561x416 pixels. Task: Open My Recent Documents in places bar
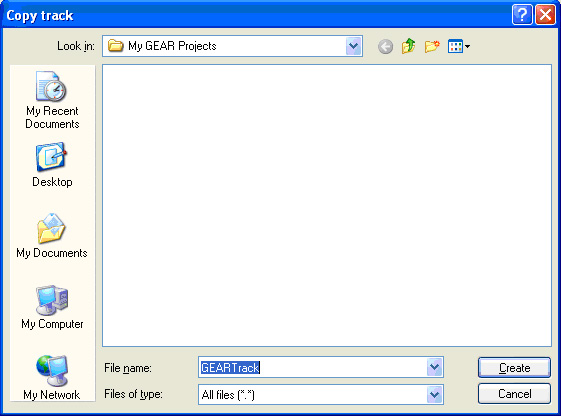(x=52, y=101)
